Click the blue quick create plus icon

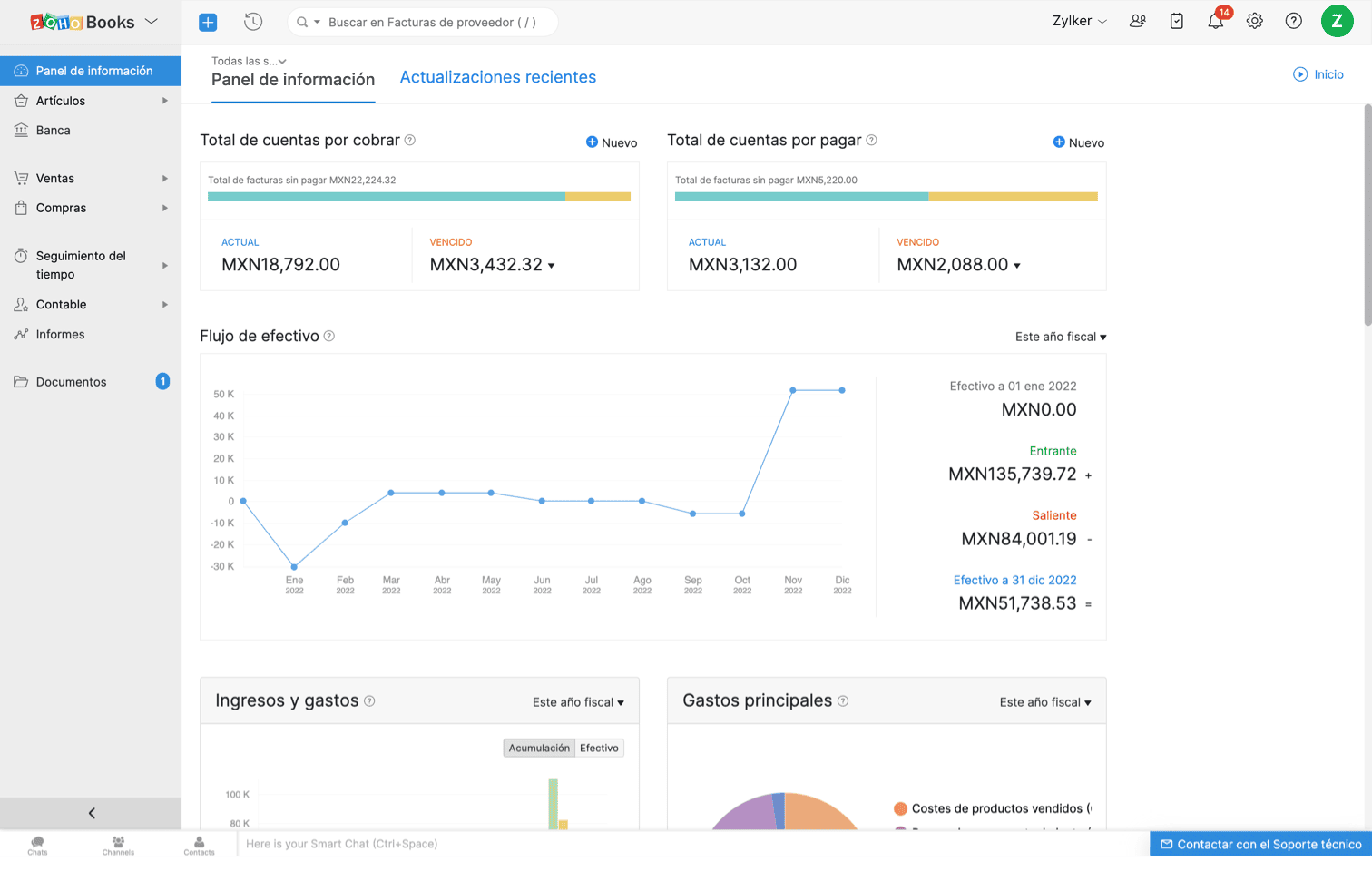tap(208, 22)
